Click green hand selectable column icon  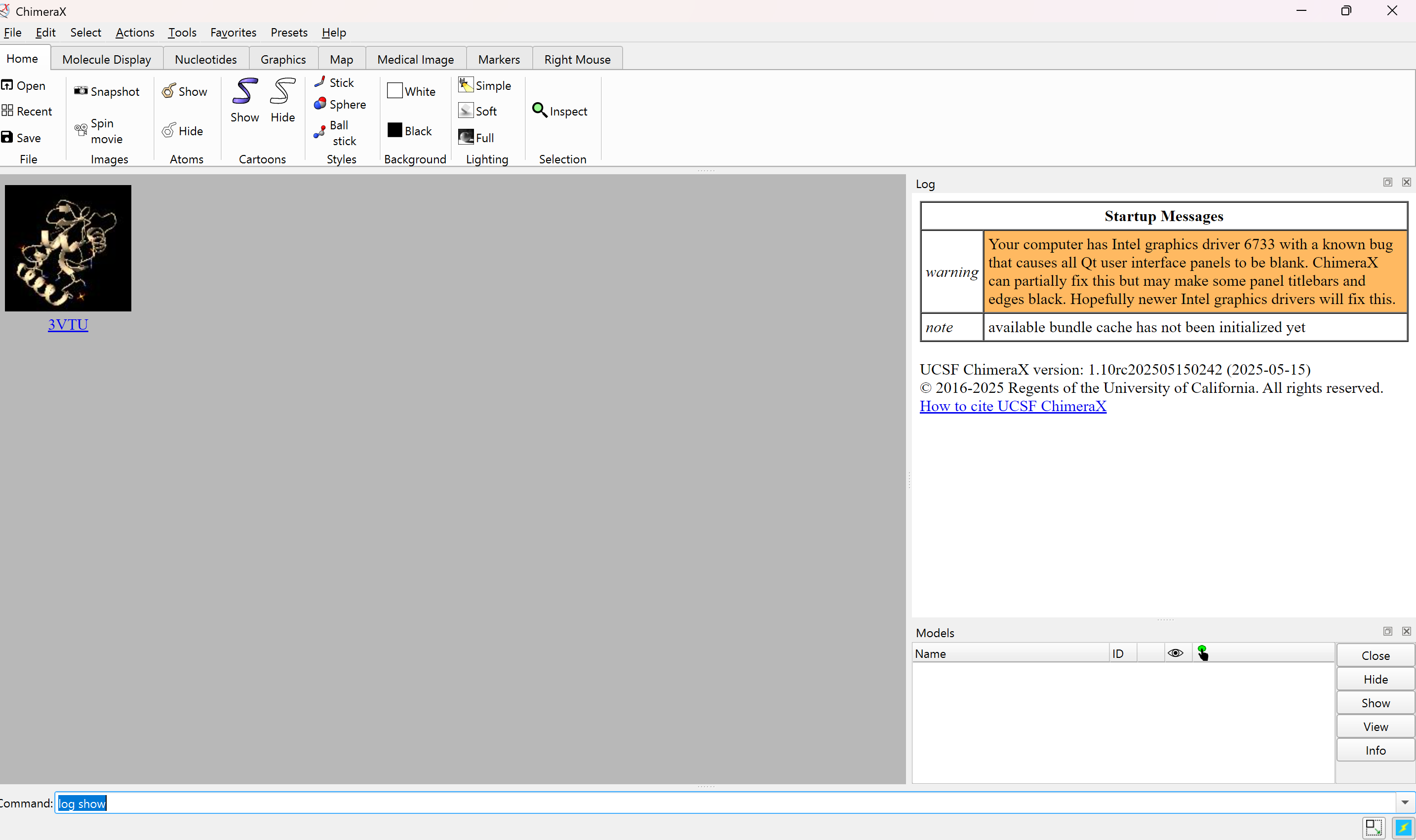(1203, 653)
